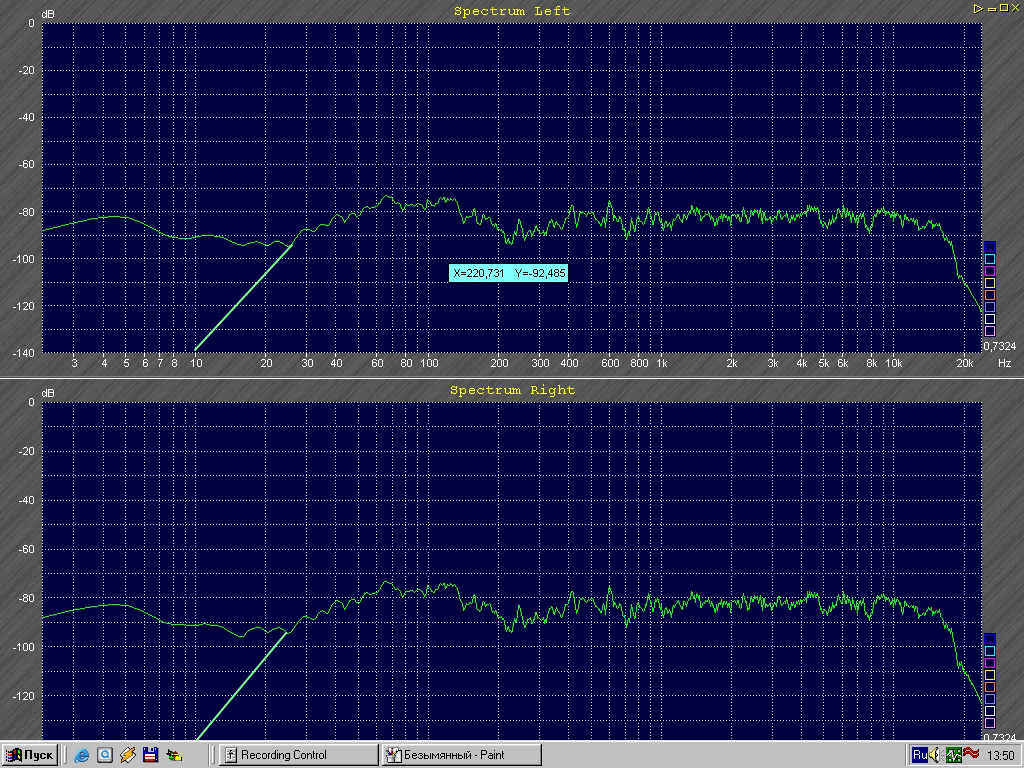Click the taskbar clock showing 13:50
This screenshot has height=768, width=1024.
point(1001,755)
